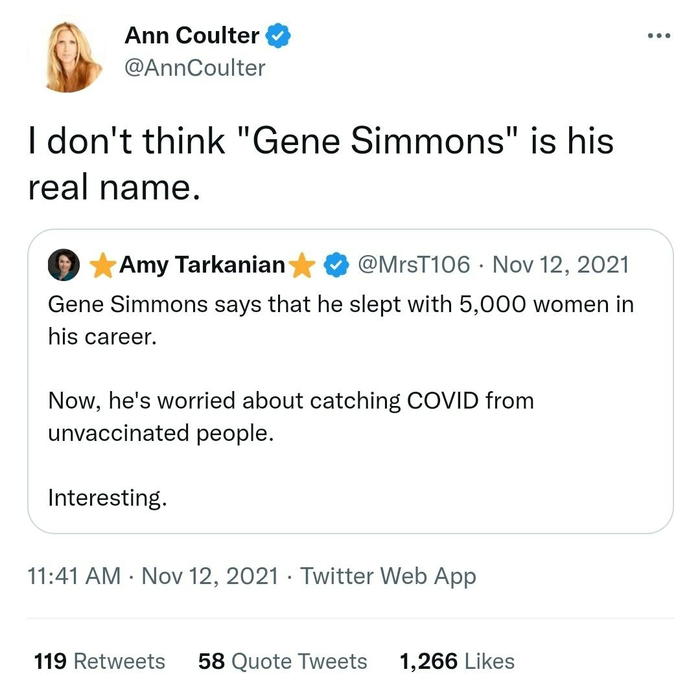Image resolution: width=700 pixels, height=698 pixels.
Task: Click the verified badge next to @MrsT106
Action: click(335, 266)
